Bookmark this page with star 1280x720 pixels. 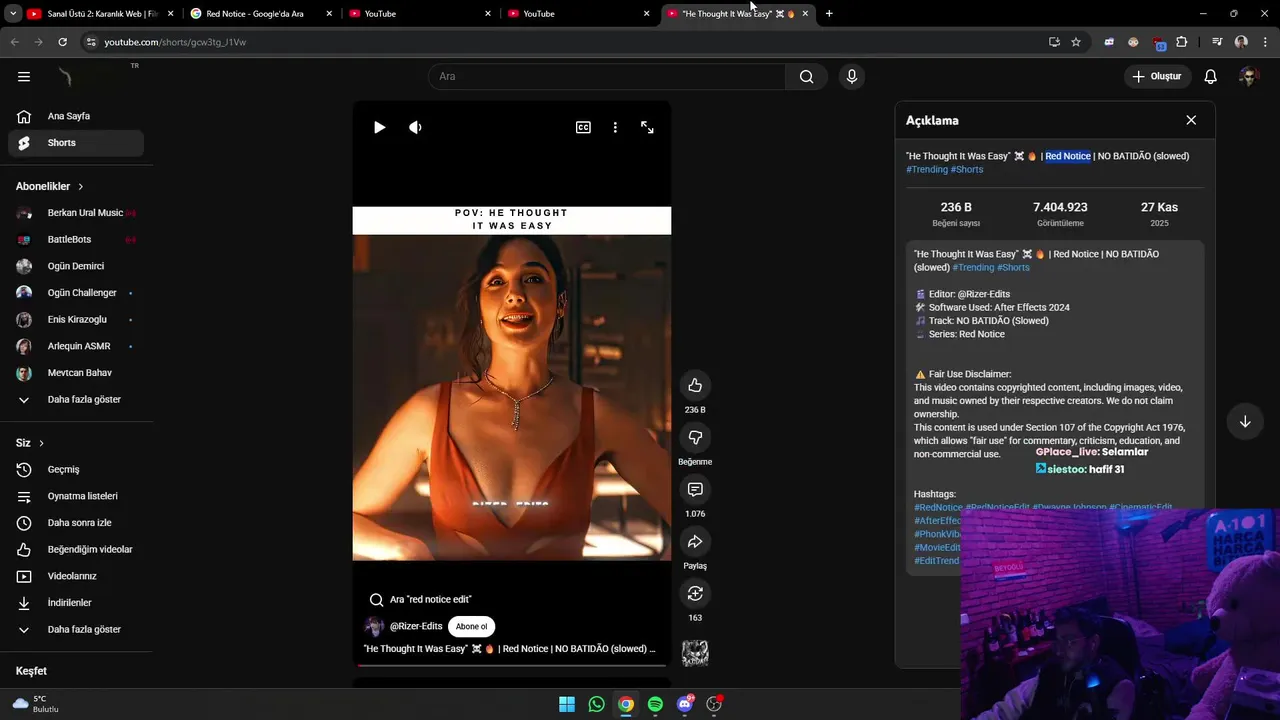(1076, 42)
